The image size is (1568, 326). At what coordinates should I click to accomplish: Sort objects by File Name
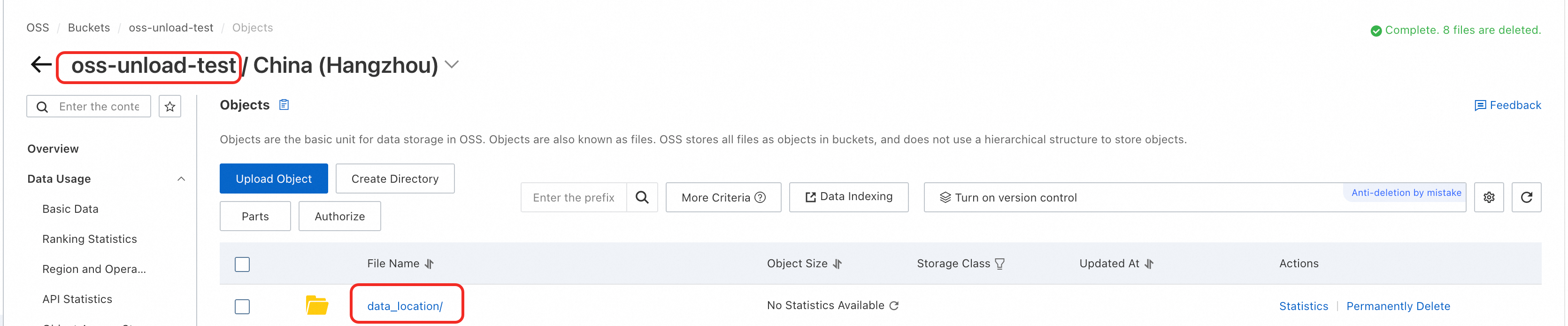pyautogui.click(x=429, y=264)
